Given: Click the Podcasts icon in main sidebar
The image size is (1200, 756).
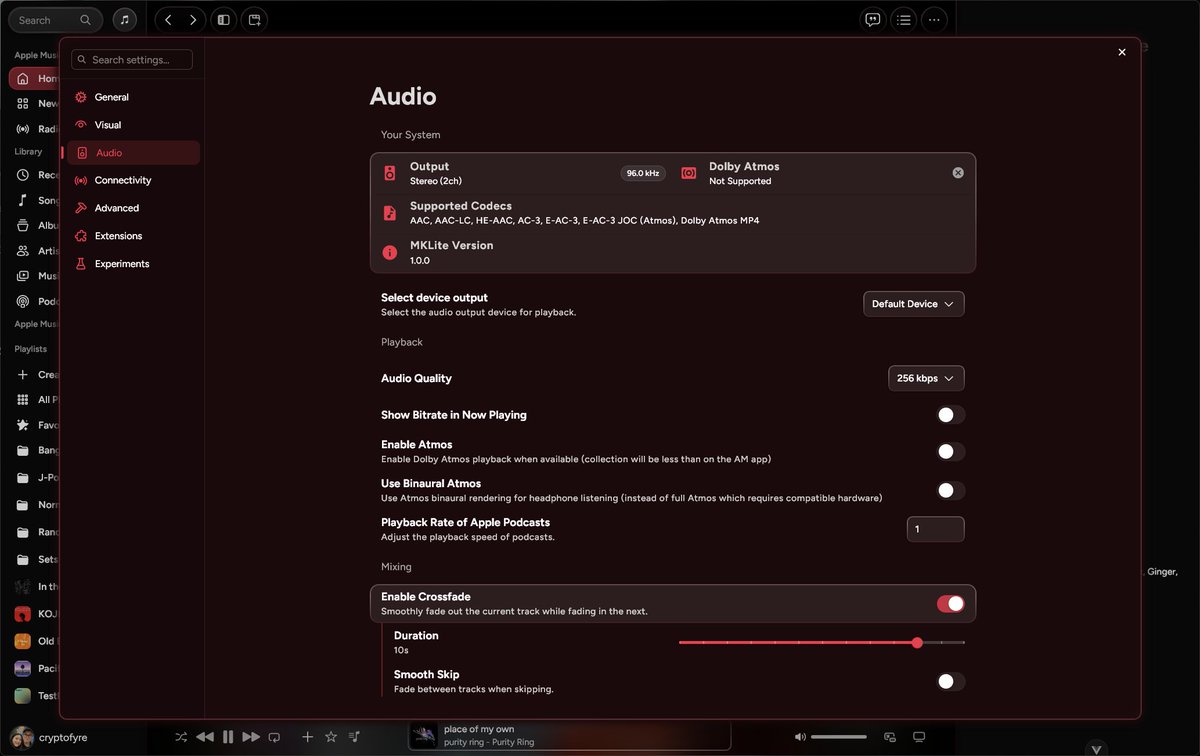Looking at the screenshot, I should [23, 301].
